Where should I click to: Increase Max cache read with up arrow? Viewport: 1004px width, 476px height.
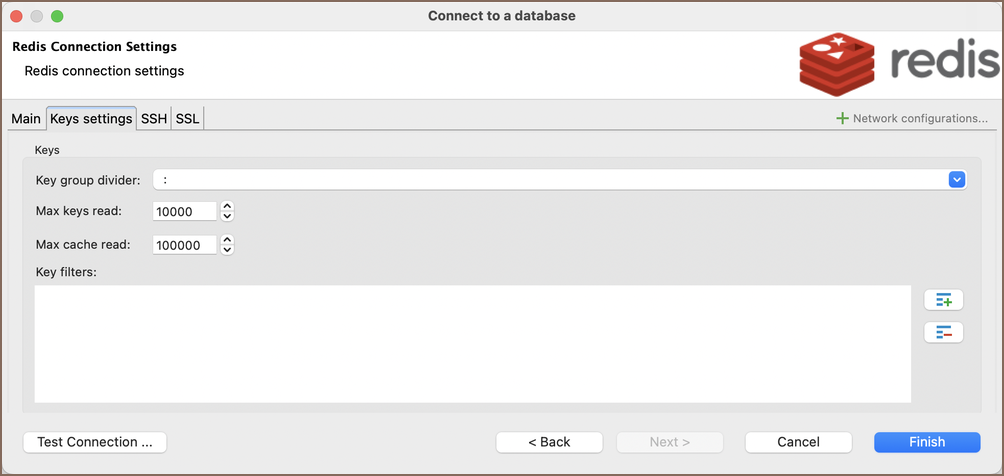(x=227, y=240)
